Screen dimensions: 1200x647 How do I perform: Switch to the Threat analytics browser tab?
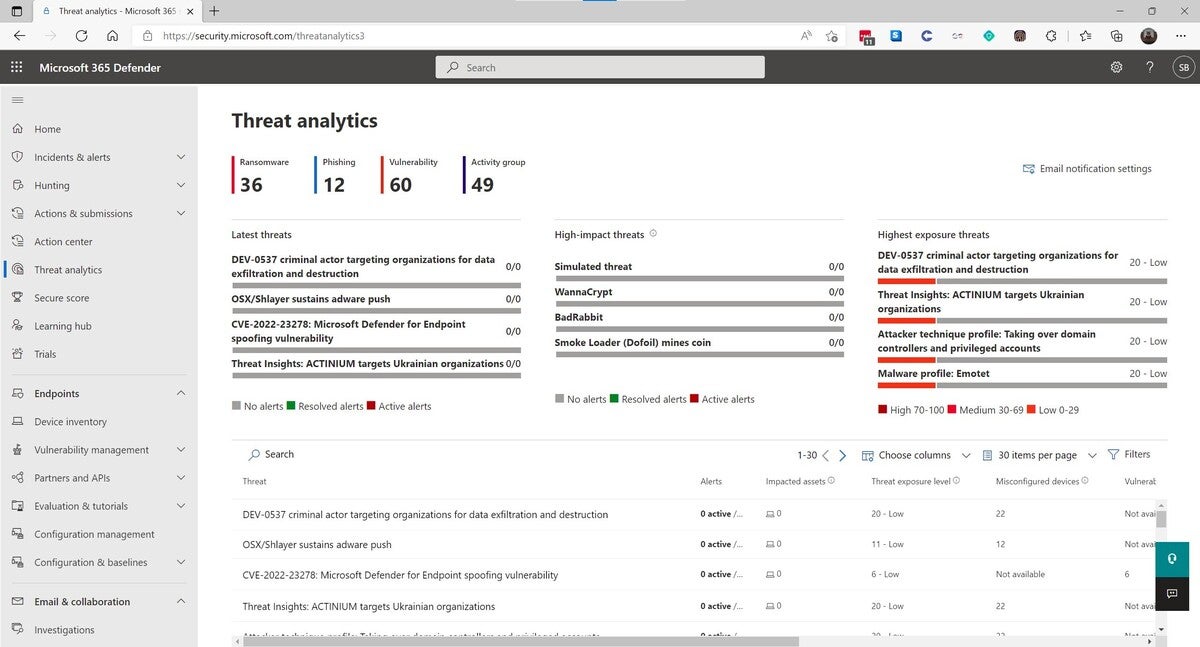(118, 11)
